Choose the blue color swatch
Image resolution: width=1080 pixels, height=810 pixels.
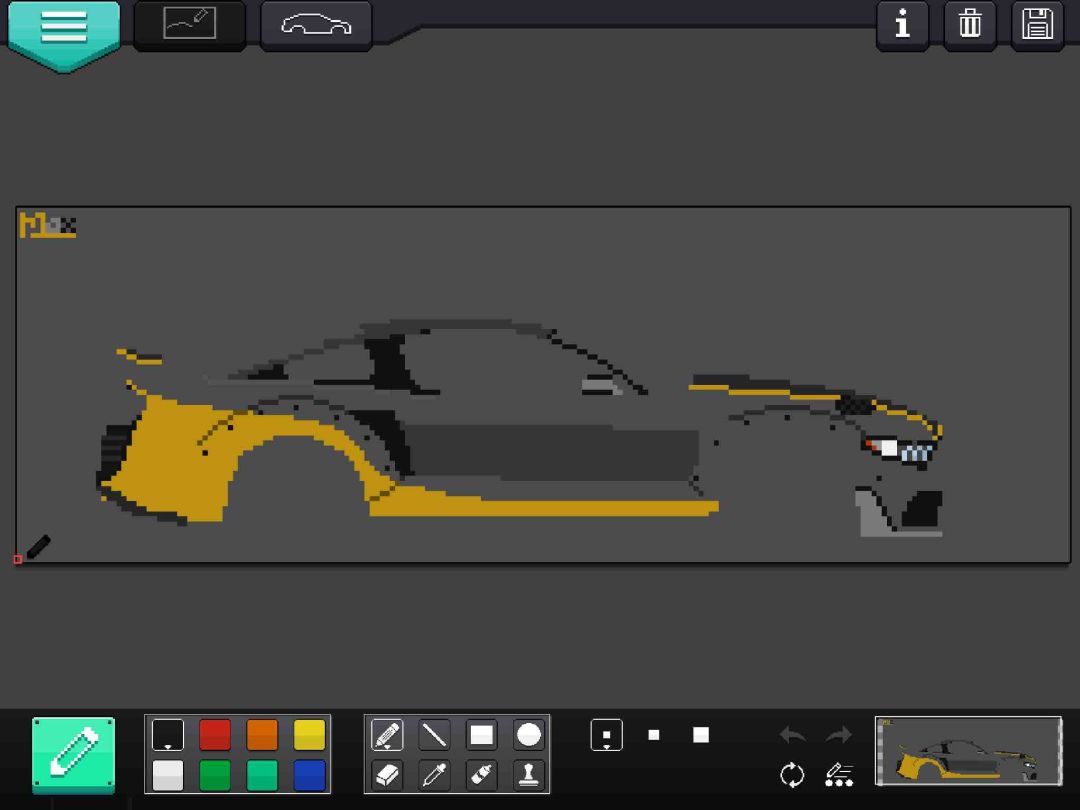tap(309, 776)
